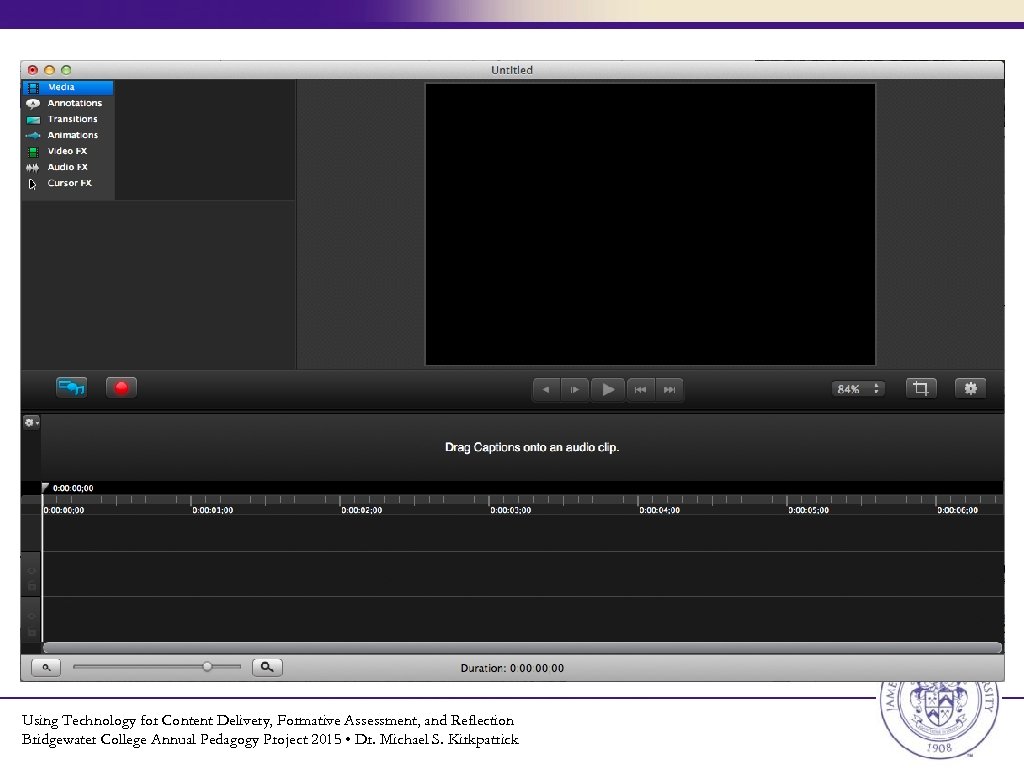Step back one frame
The height and width of the screenshot is (768, 1024).
click(x=547, y=390)
